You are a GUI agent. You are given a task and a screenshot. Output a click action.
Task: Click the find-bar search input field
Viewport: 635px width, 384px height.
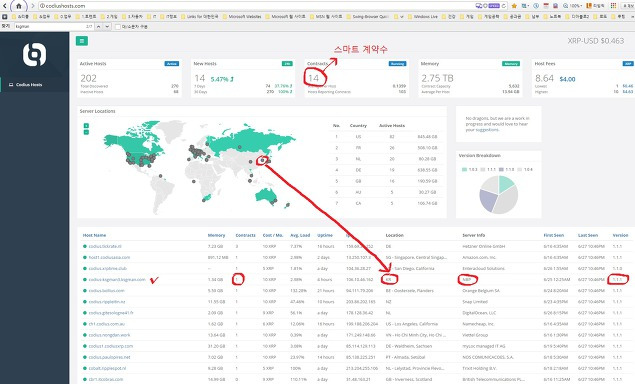coord(53,26)
